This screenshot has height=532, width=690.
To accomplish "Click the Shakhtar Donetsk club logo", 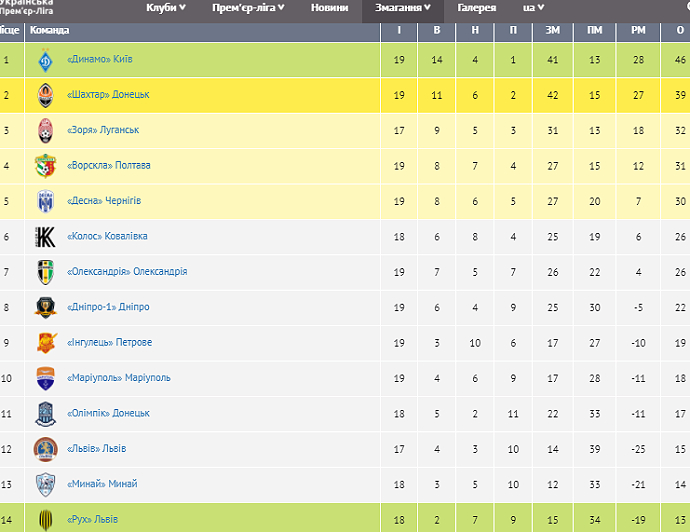I will click(x=44, y=95).
